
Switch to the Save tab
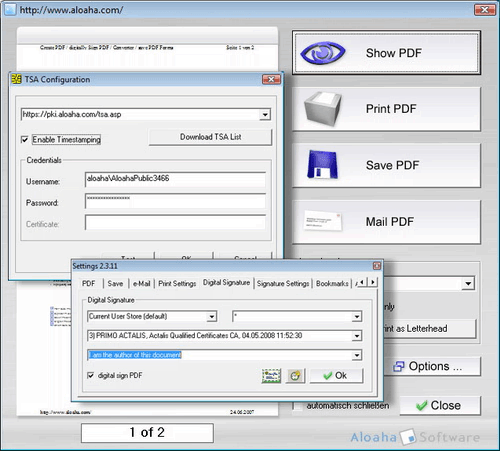[115, 283]
